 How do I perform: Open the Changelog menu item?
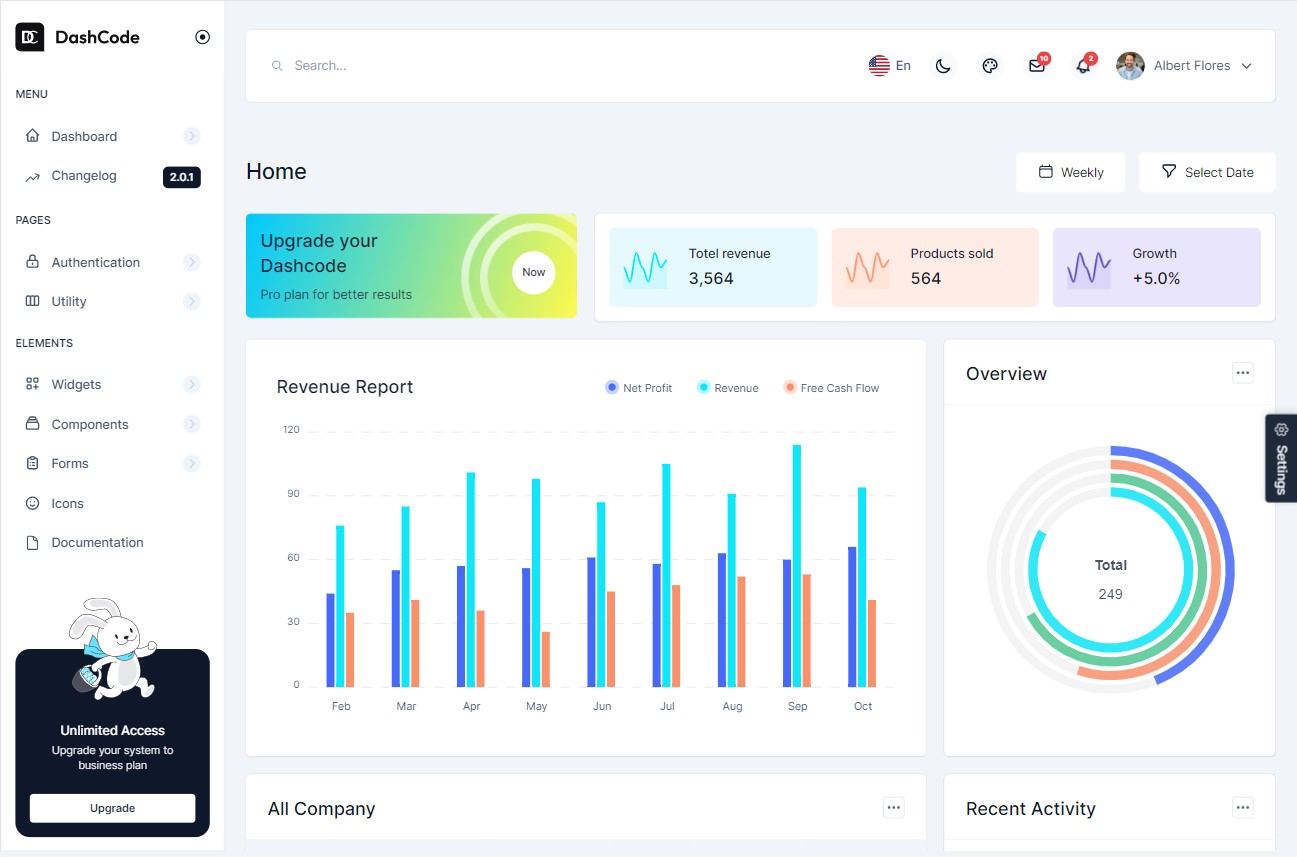84,176
